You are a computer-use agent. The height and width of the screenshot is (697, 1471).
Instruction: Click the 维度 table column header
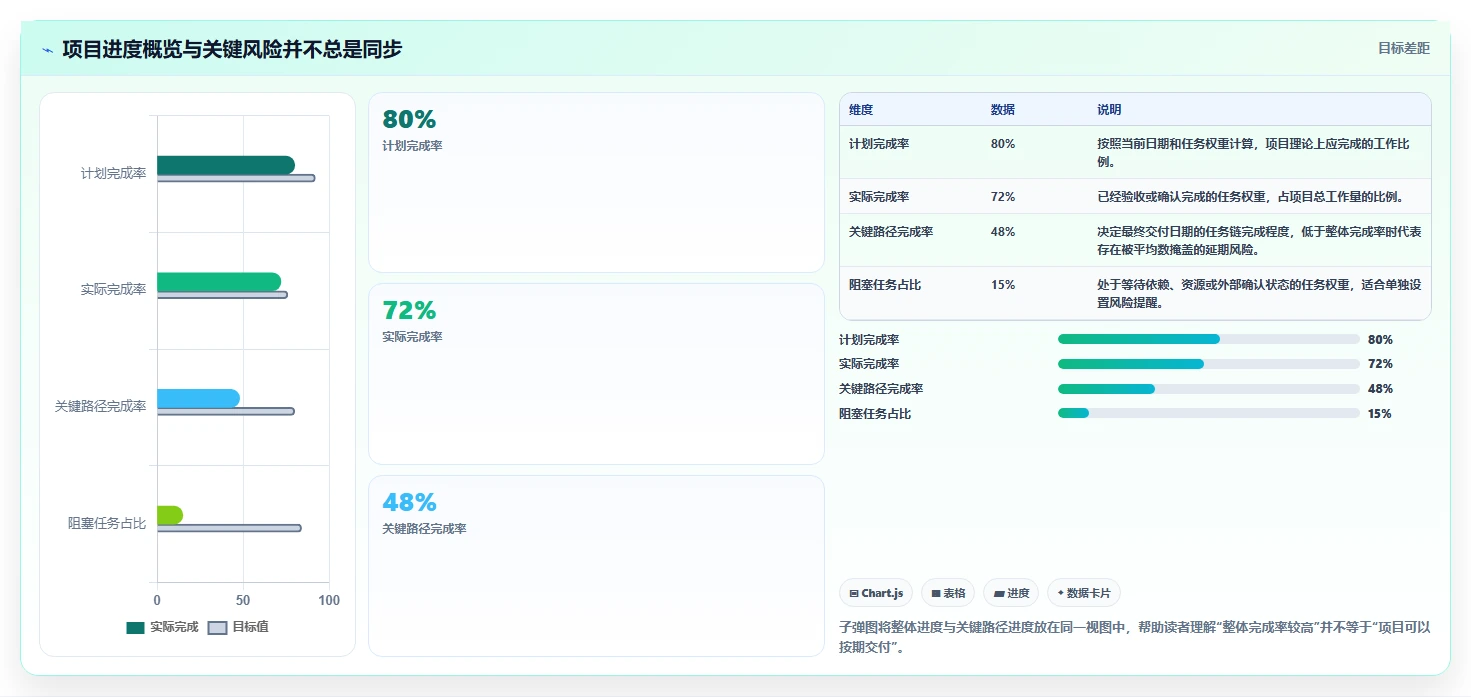[x=861, y=110]
